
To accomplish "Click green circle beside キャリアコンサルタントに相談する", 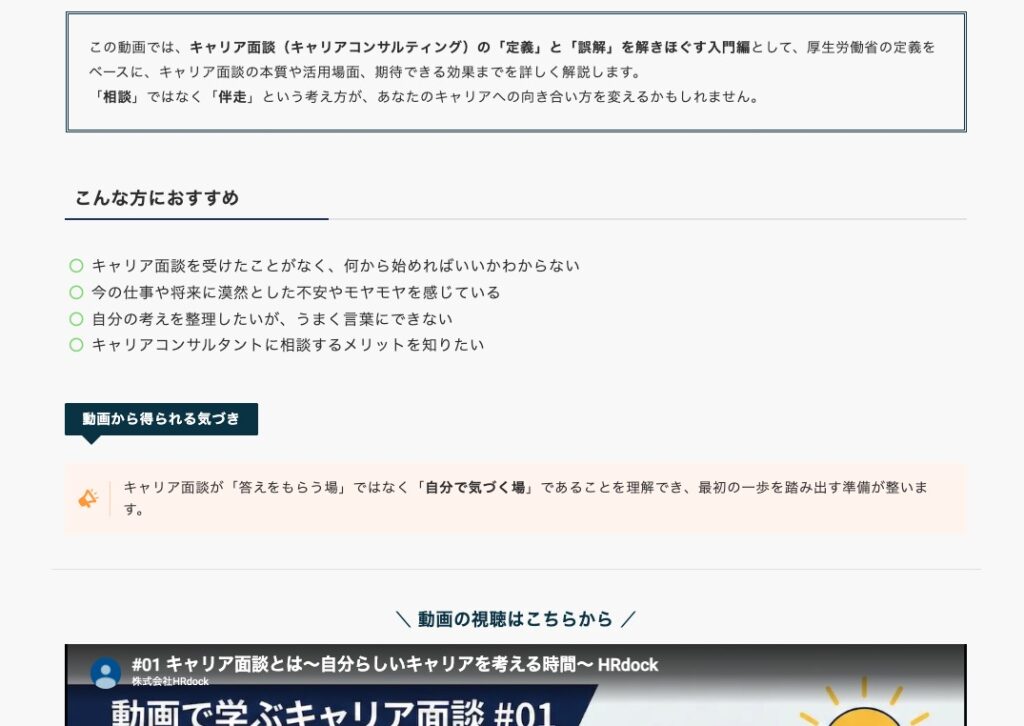I will pyautogui.click(x=76, y=345).
